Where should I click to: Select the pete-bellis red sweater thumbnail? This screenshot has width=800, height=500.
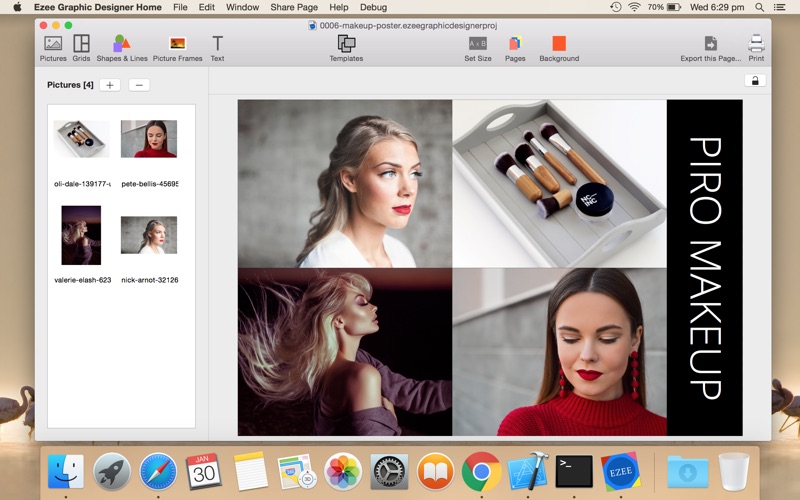149,139
